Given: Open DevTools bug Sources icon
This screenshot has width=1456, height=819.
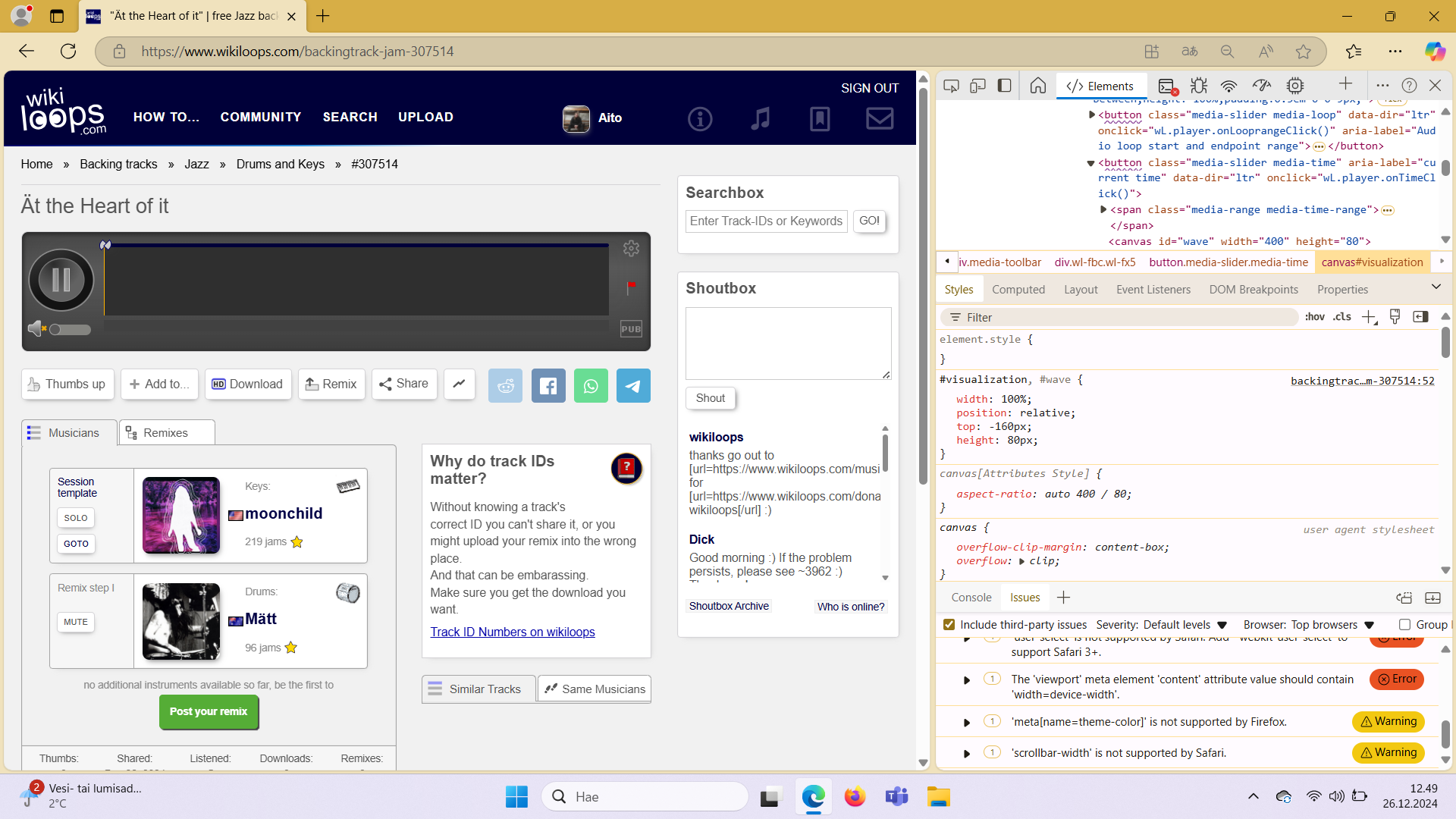Looking at the screenshot, I should [x=1198, y=86].
